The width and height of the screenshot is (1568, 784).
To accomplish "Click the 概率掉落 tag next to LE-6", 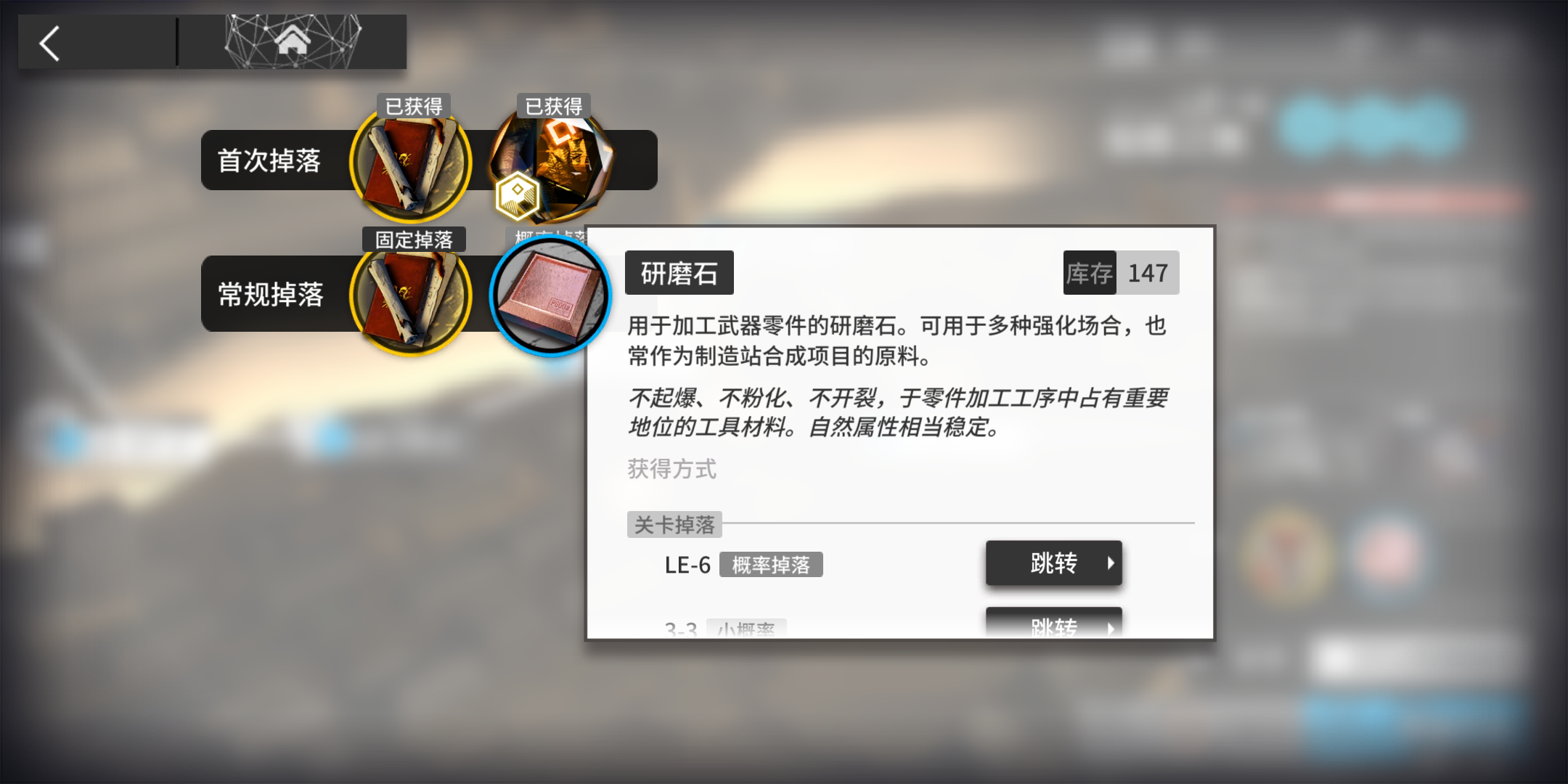I will (771, 565).
